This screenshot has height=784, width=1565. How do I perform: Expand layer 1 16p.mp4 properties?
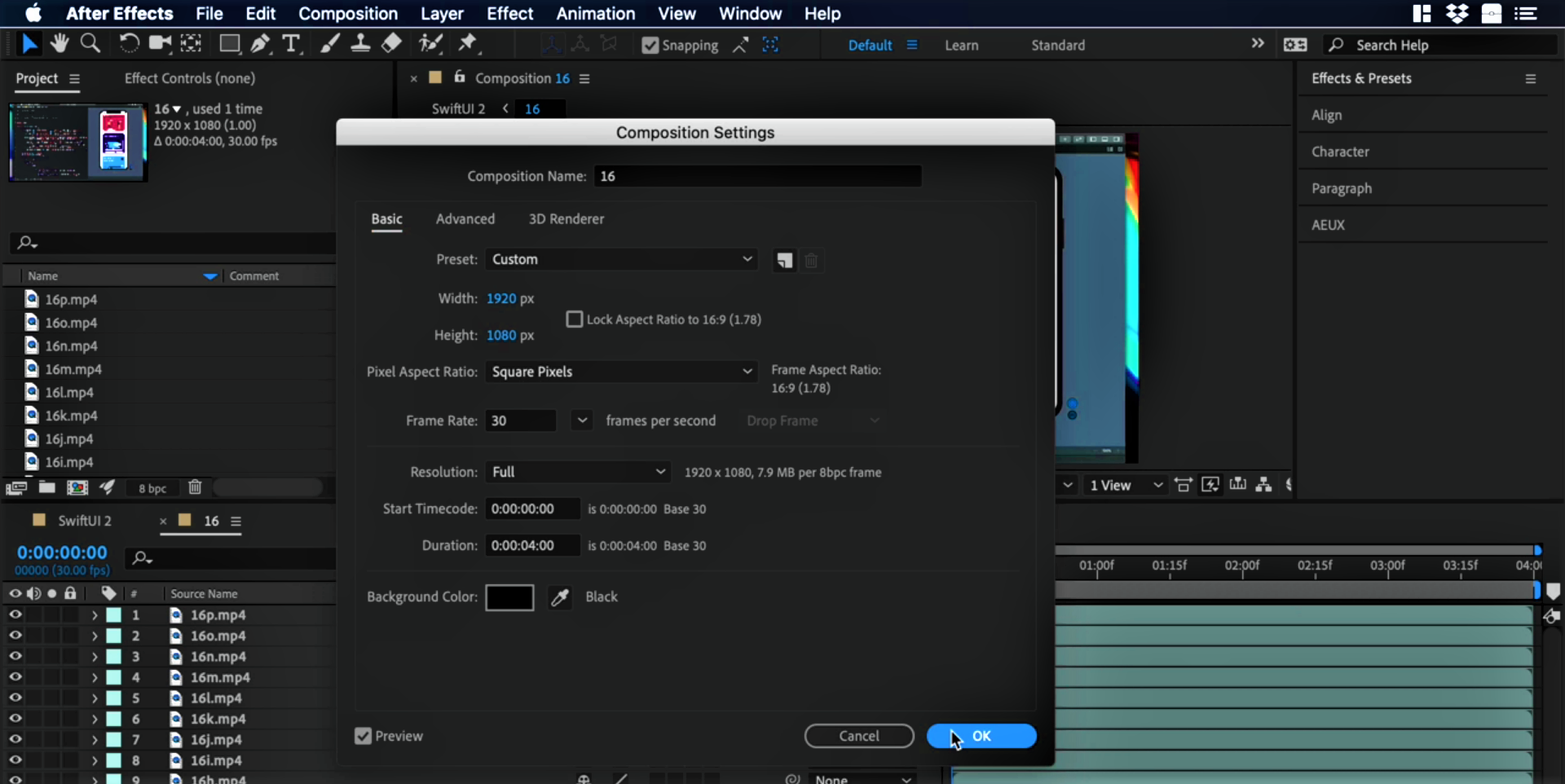pos(95,614)
